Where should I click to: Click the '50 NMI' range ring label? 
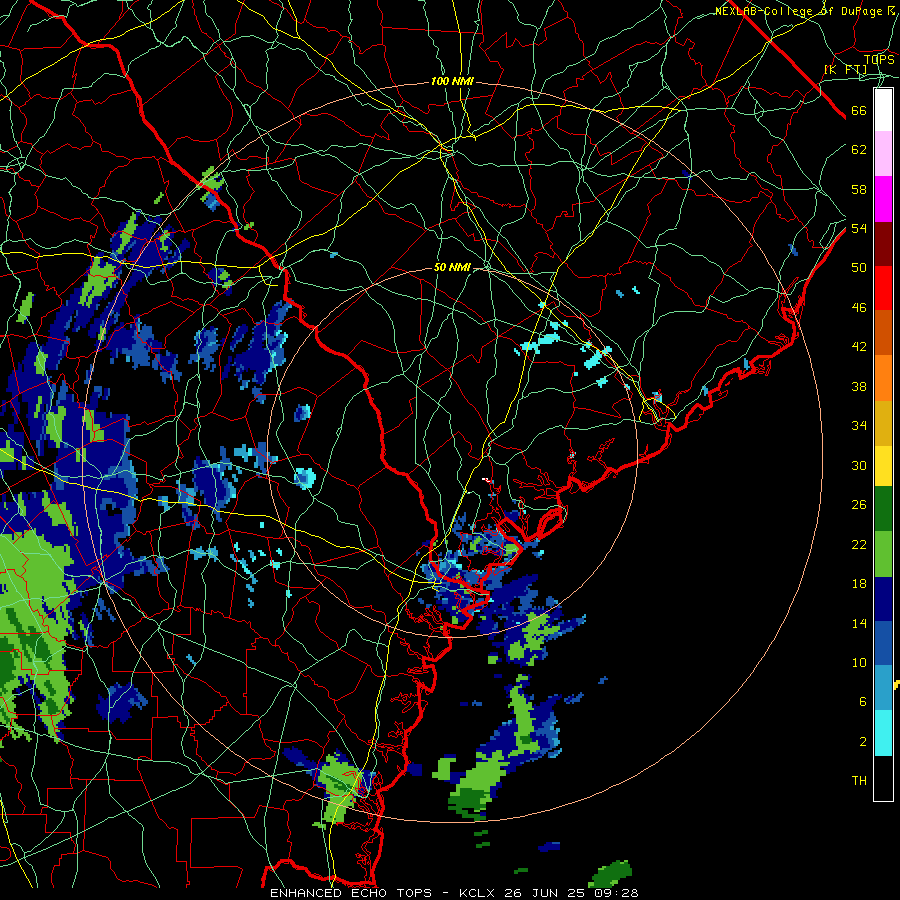pos(452,267)
